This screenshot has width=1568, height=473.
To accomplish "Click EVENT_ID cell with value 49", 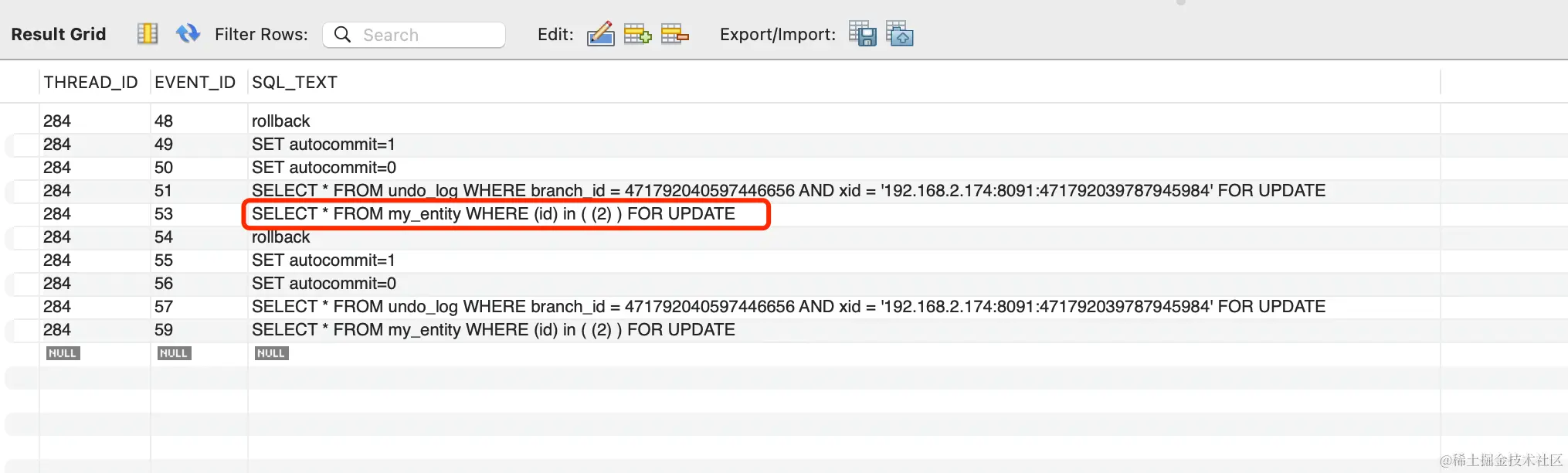I will [x=199, y=145].
